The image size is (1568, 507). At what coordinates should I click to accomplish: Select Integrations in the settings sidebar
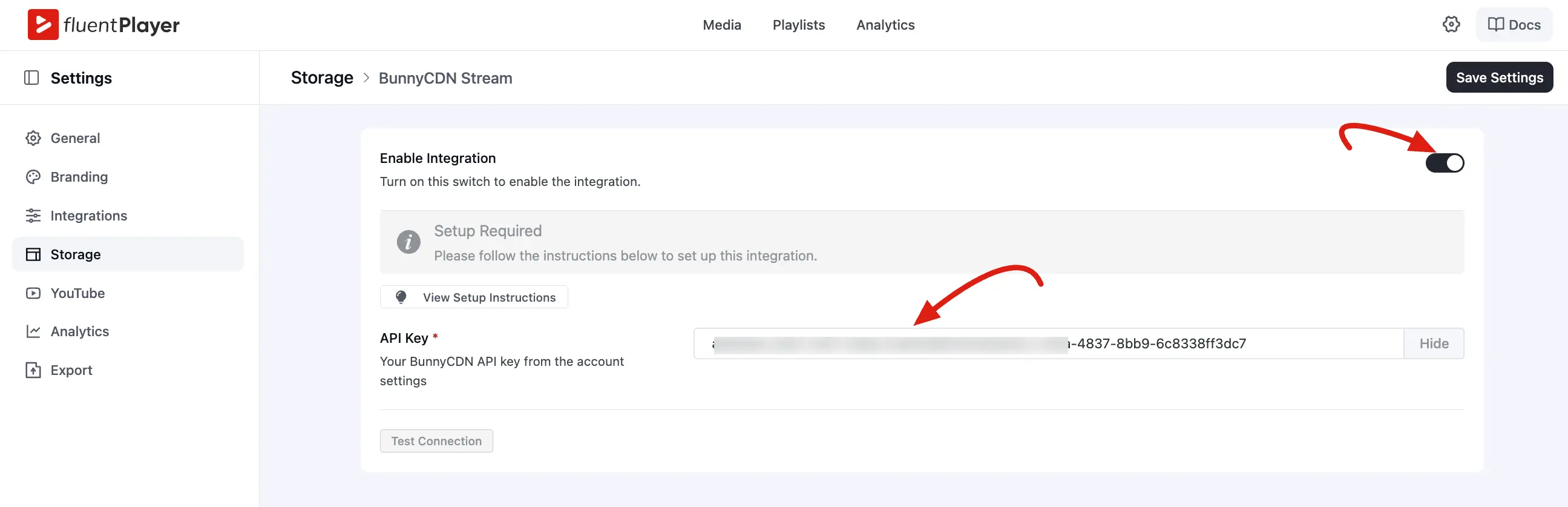tap(128, 216)
